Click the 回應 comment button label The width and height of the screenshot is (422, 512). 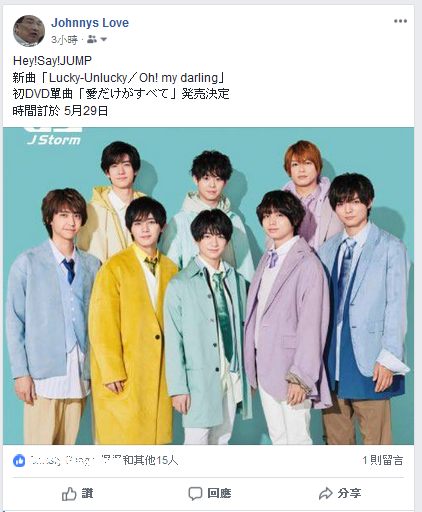[x=219, y=493]
